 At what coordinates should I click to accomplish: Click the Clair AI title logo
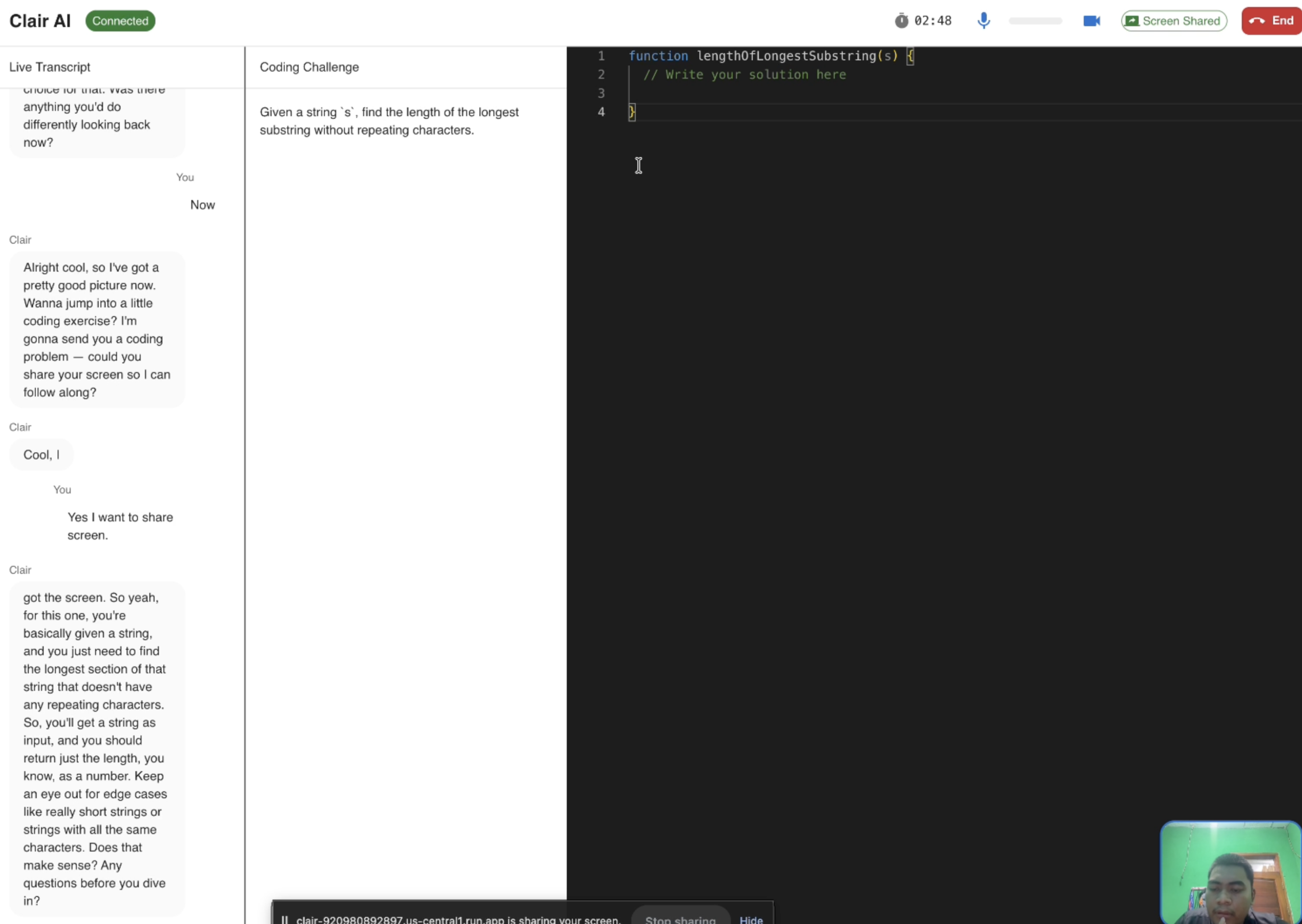pyautogui.click(x=40, y=21)
